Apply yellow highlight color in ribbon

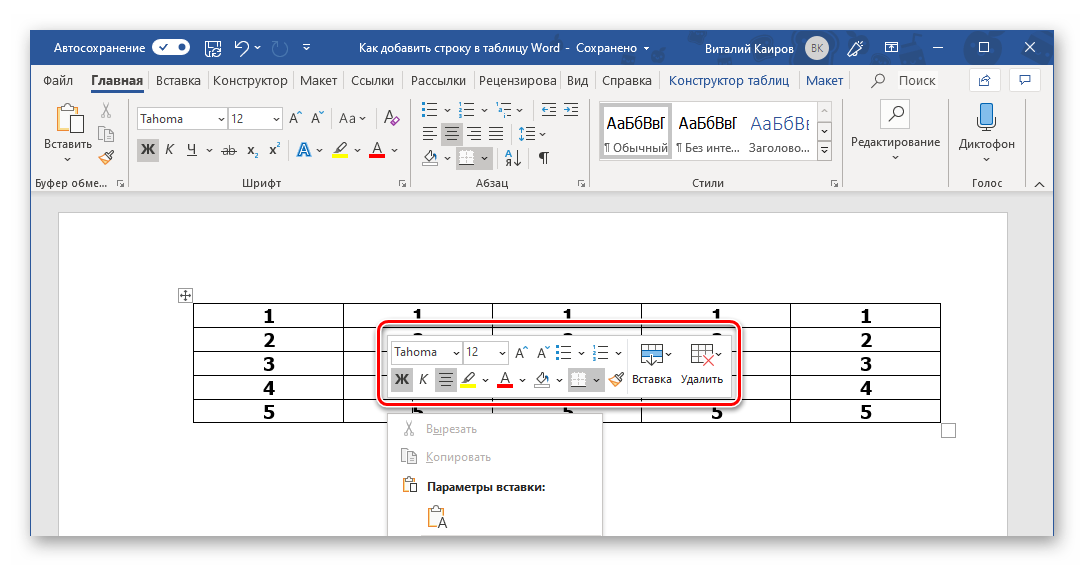pyautogui.click(x=339, y=149)
